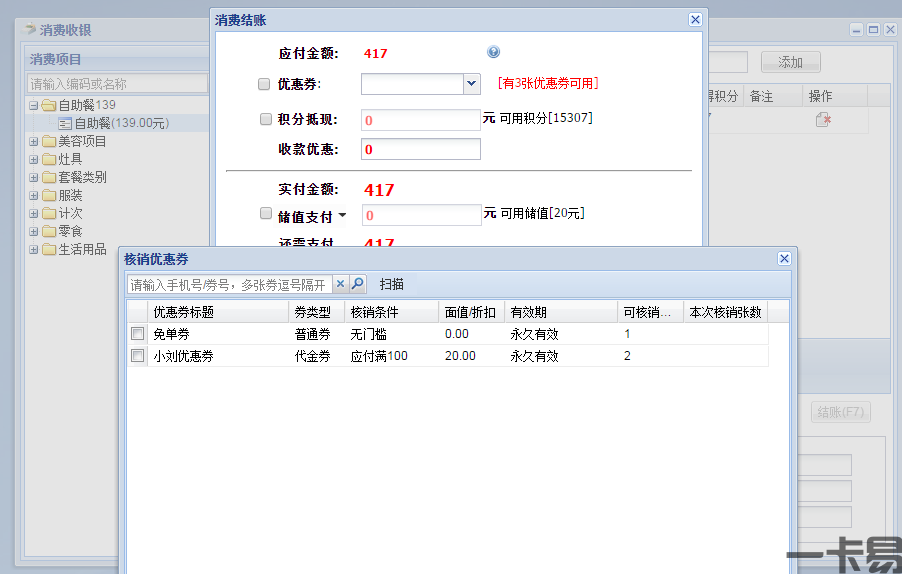Check the 小刘优惠券 coupon row
Screen dimensions: 902x574
tap(137, 356)
